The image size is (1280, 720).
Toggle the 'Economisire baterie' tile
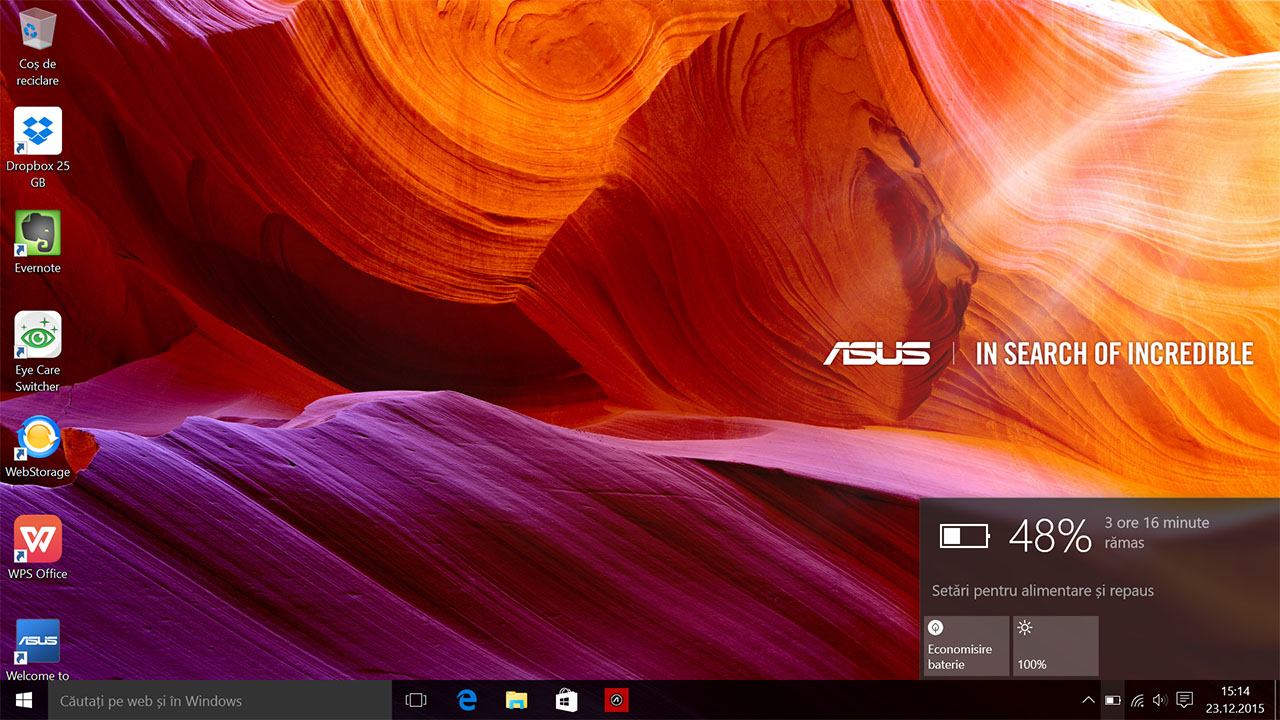click(x=966, y=646)
